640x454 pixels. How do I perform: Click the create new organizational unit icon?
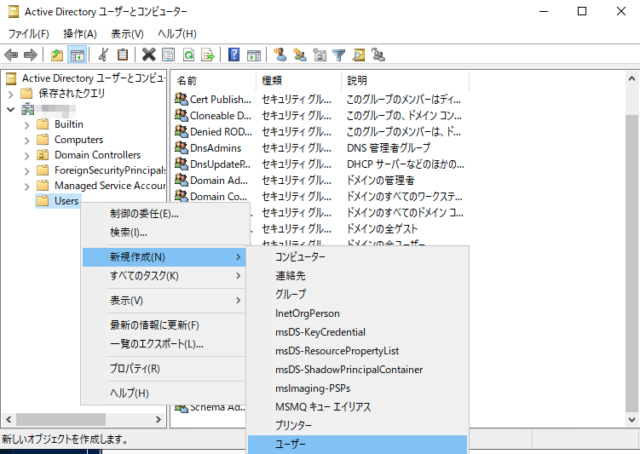click(320, 55)
